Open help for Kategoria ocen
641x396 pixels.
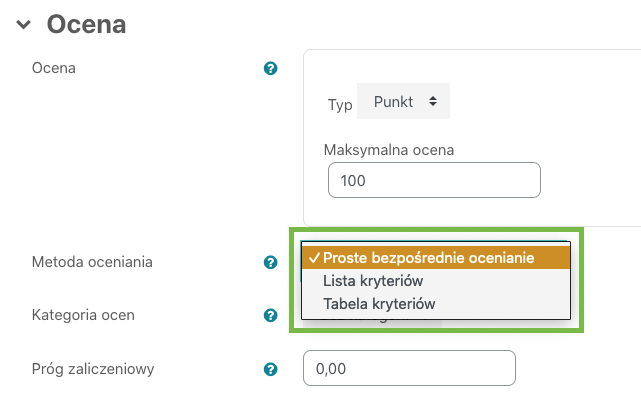(270, 315)
